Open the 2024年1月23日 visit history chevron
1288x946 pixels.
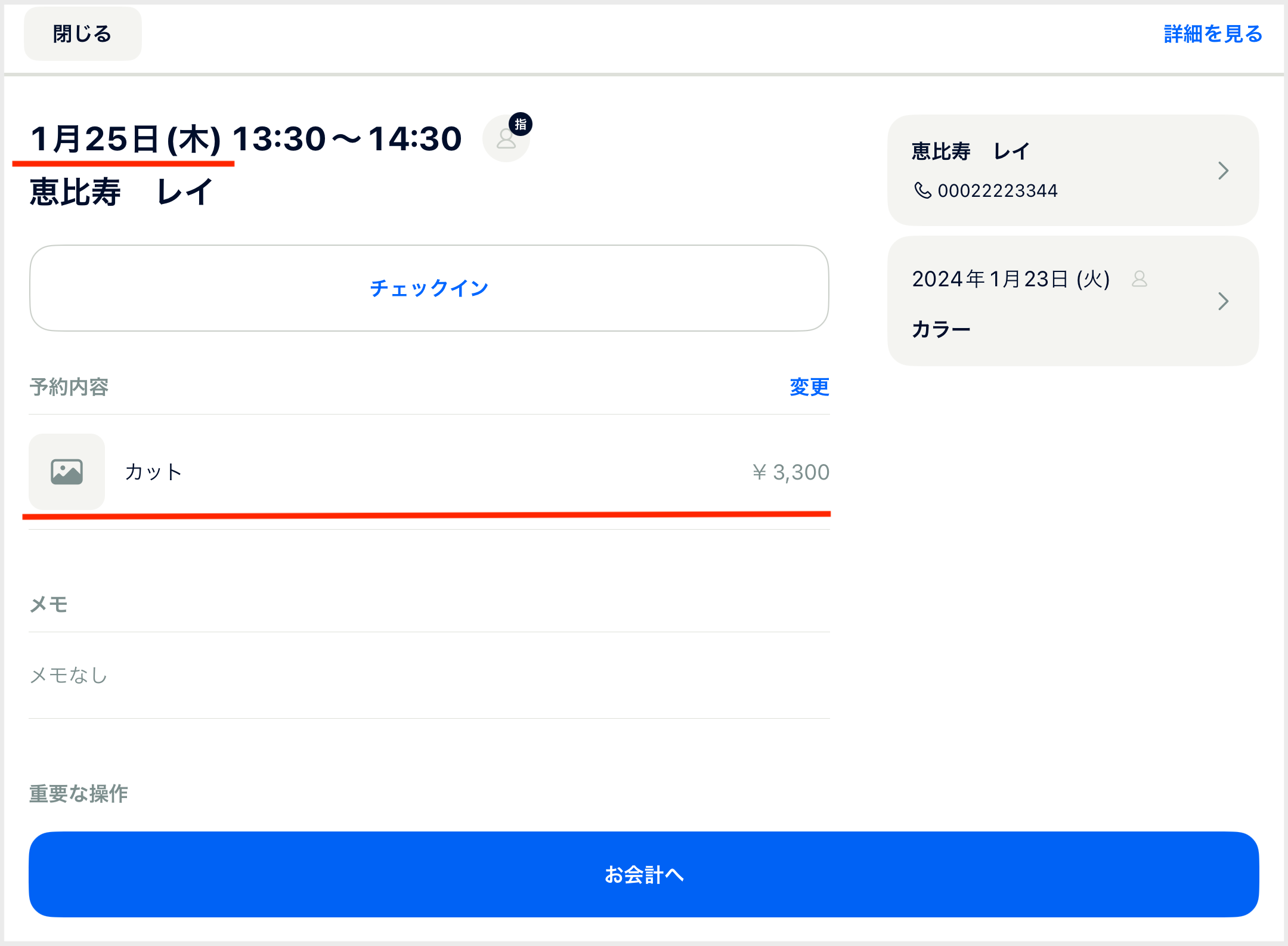[x=1223, y=301]
